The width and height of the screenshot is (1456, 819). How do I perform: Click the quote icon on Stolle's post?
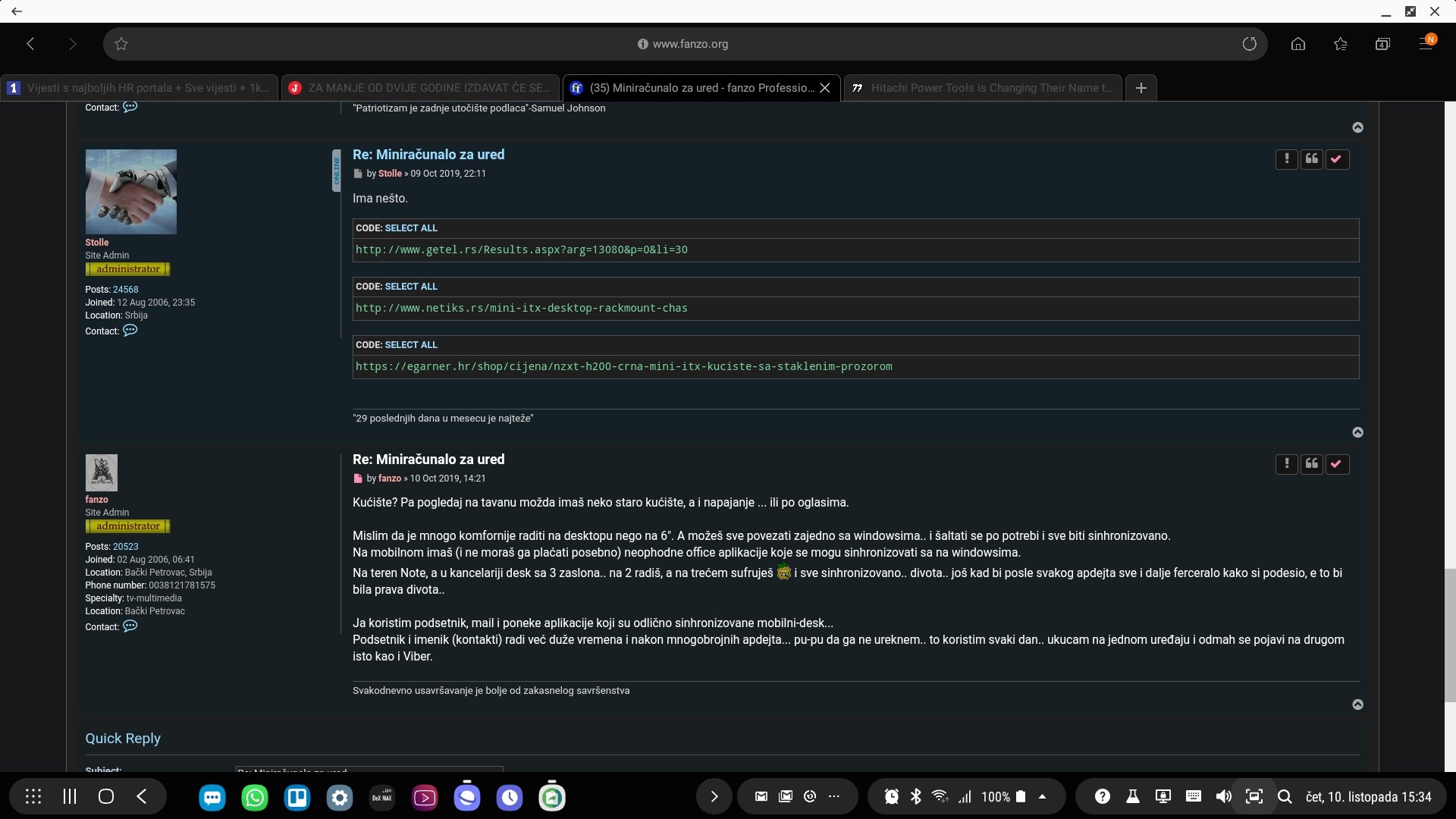[x=1312, y=159]
